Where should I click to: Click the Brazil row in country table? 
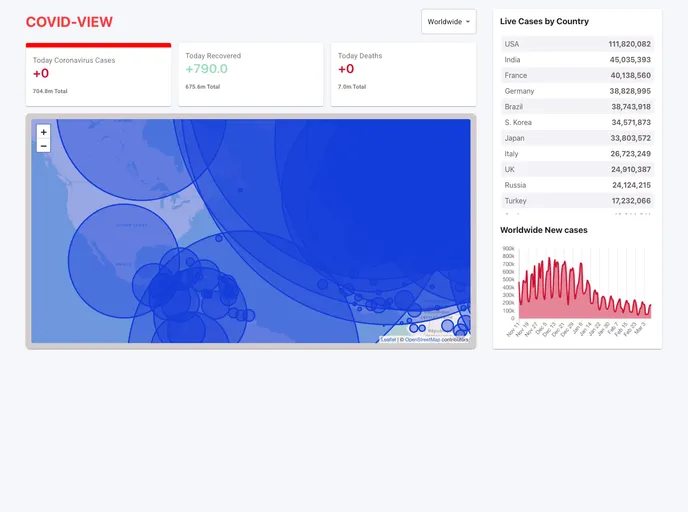tap(577, 107)
